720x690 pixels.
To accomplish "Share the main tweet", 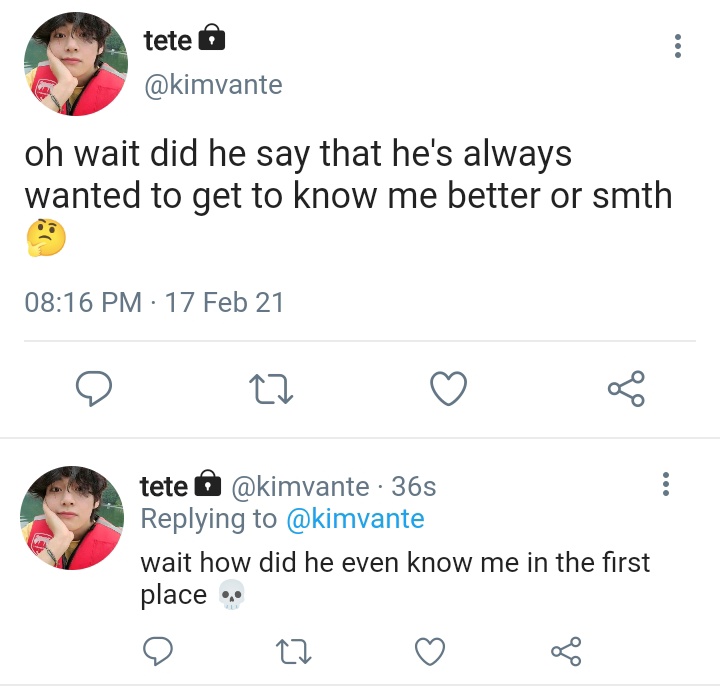I will [x=626, y=388].
